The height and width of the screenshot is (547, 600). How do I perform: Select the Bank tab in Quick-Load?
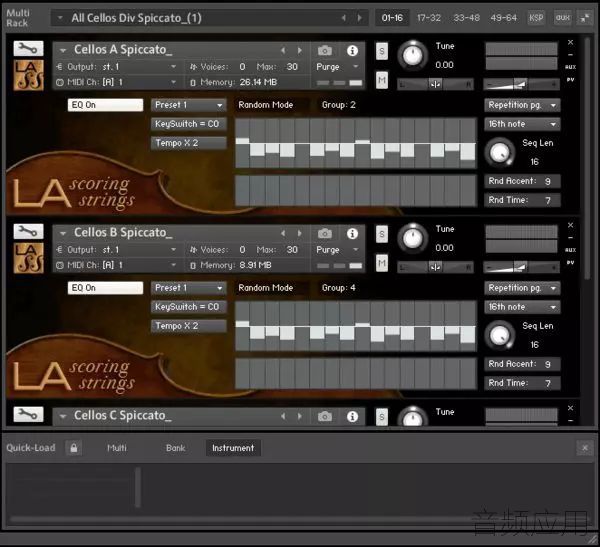pyautogui.click(x=175, y=448)
